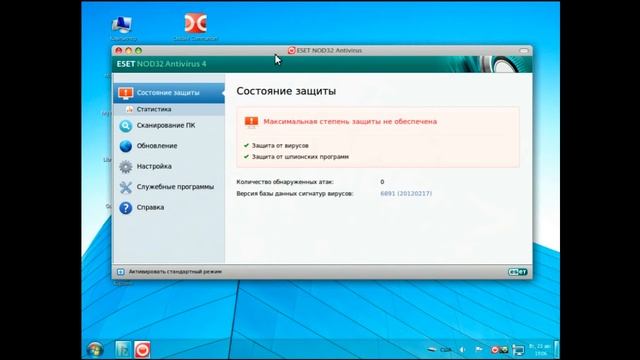Image resolution: width=640 pixels, height=360 pixels.
Task: Close the ESET window with red button
Action: [118, 51]
